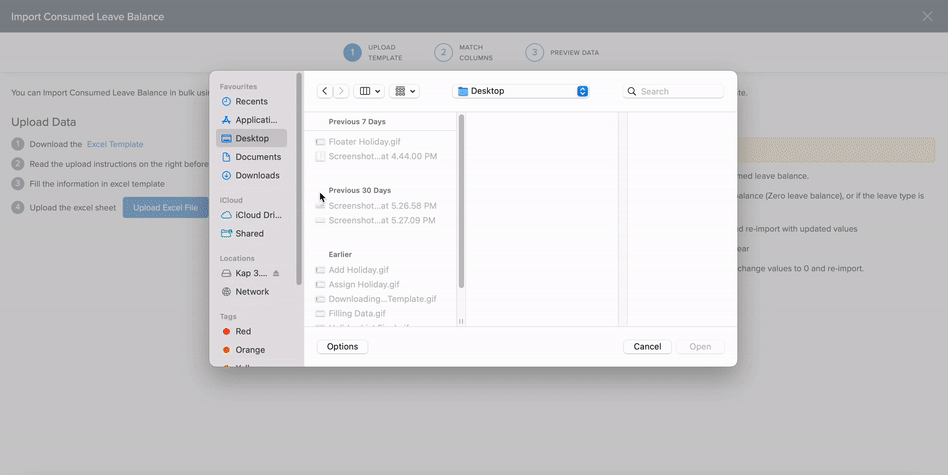Select the Floater Holiday.gif file
The width and height of the screenshot is (948, 475).
point(364,142)
